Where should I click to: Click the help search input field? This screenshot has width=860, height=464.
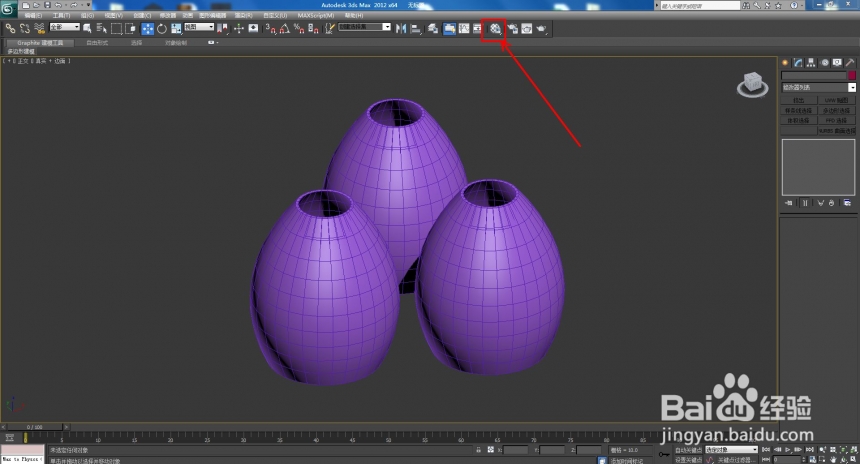(700, 5)
